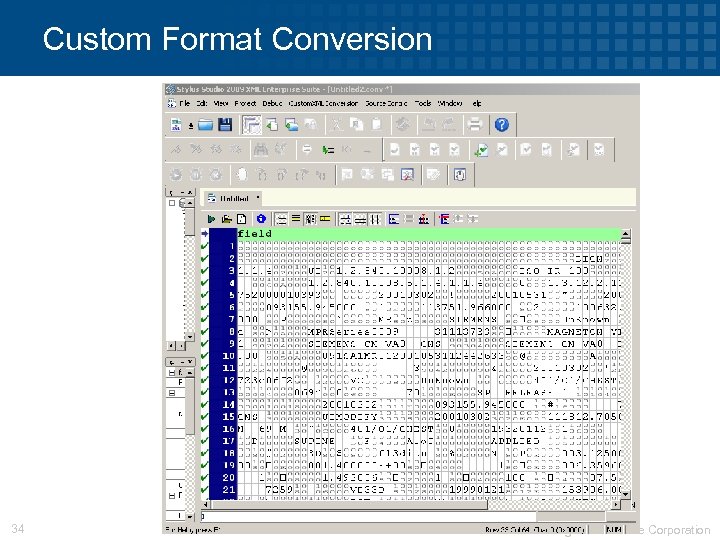Open the Tools menu

[422, 103]
